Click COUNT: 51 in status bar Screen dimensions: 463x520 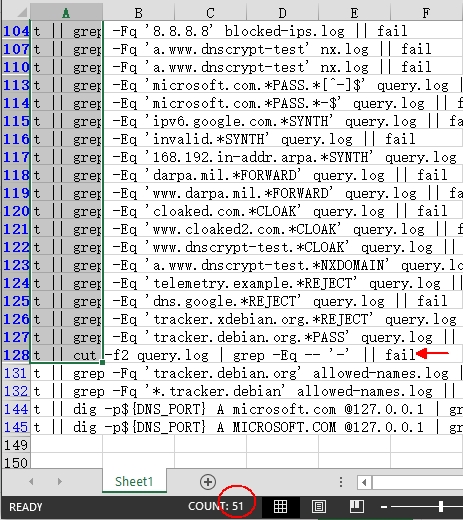pyautogui.click(x=216, y=506)
